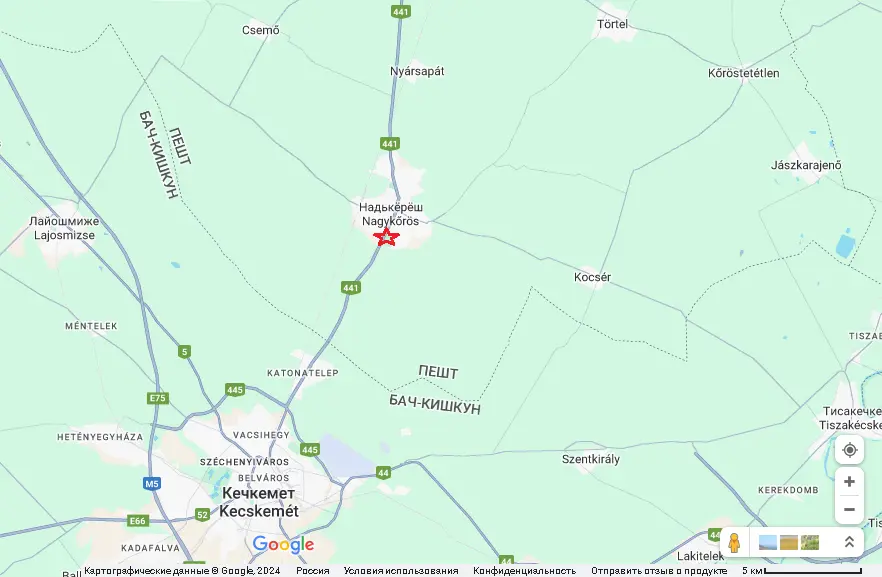The width and height of the screenshot is (882, 577).
Task: Choose the second layer thumbnail
Action: (789, 542)
